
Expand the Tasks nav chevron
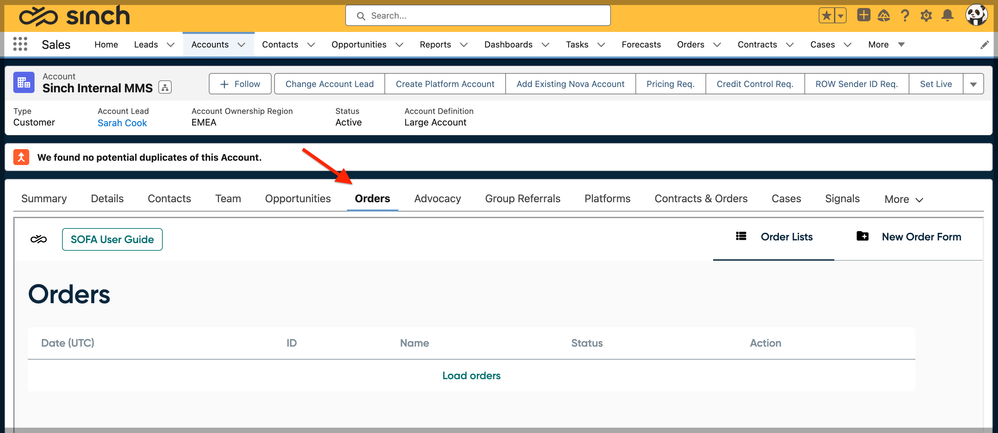[601, 45]
